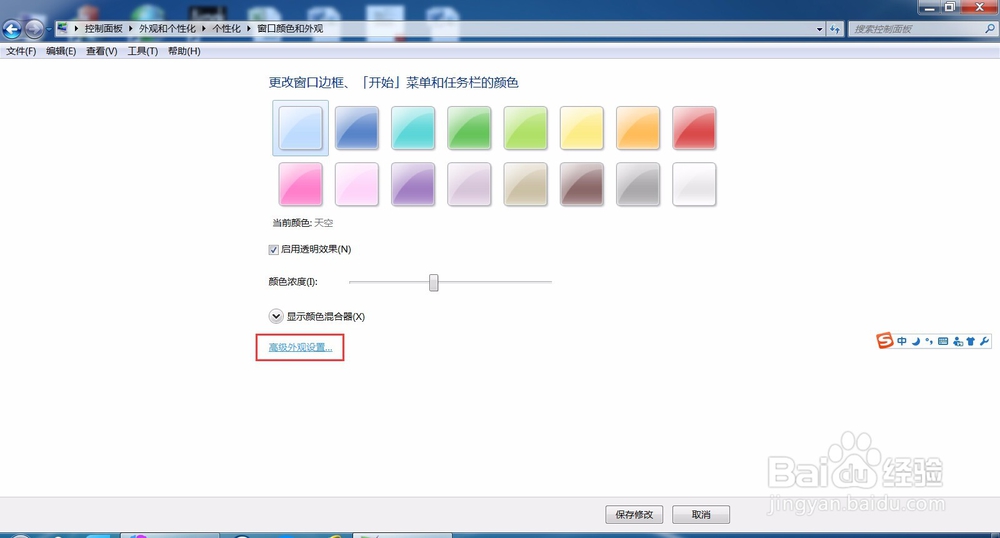
Task: Open the 工具(T) menu
Action: coord(143,51)
